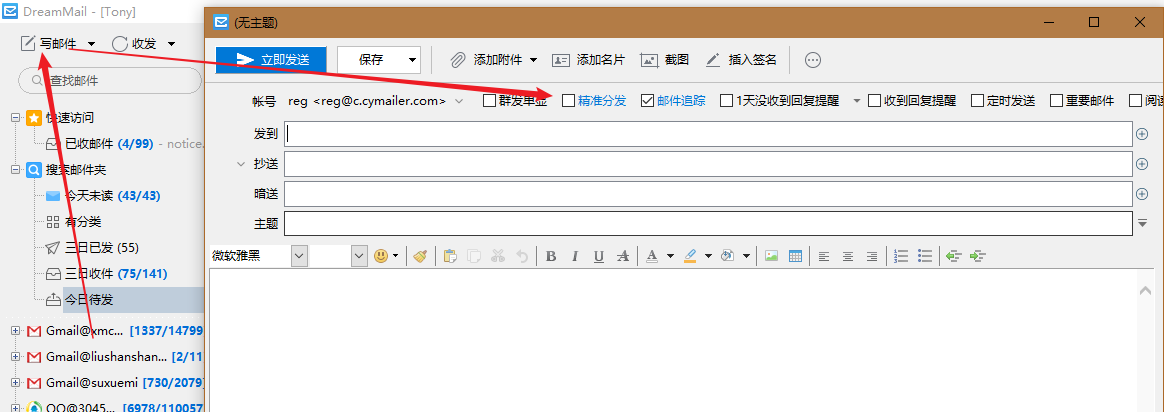
Task: Click the clear formatting brush icon
Action: [420, 256]
